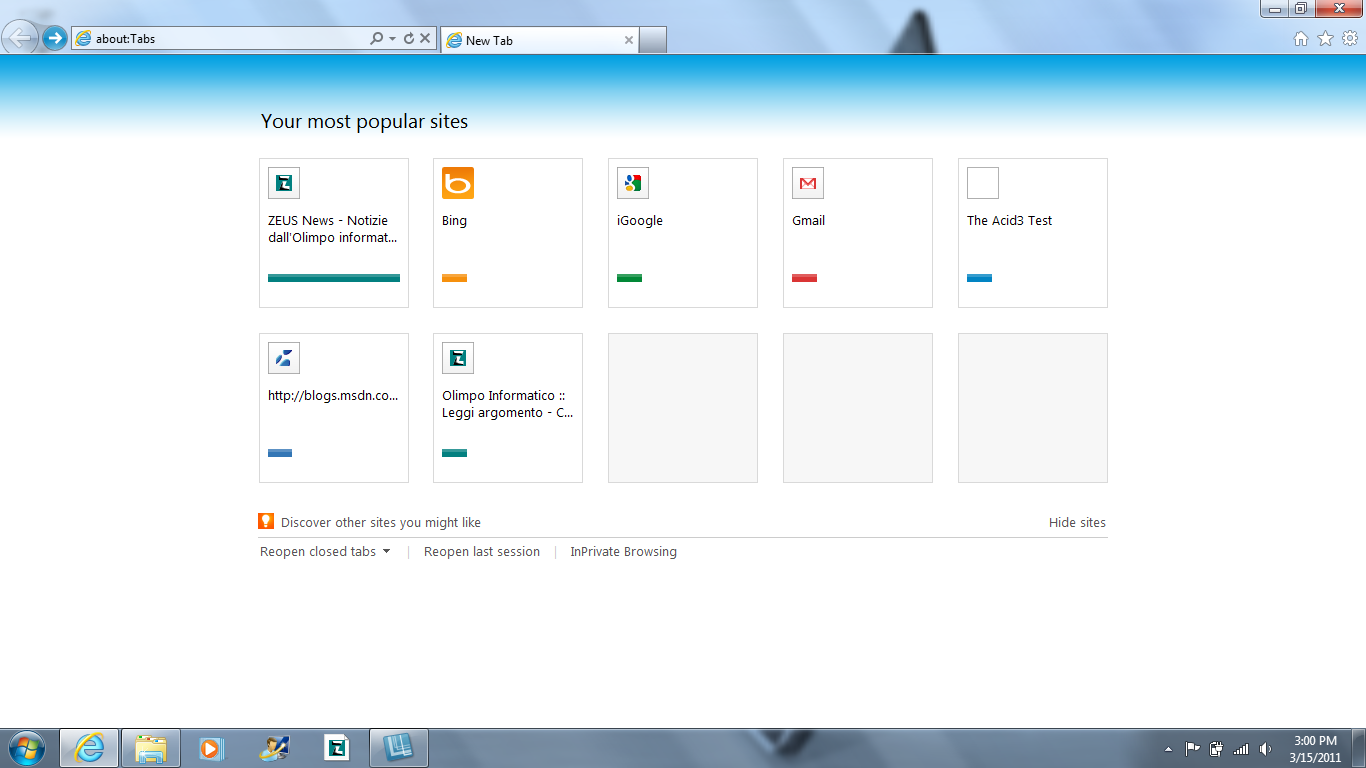Click the blank Acid3 Test favicon
This screenshot has width=1366, height=768.
click(983, 183)
